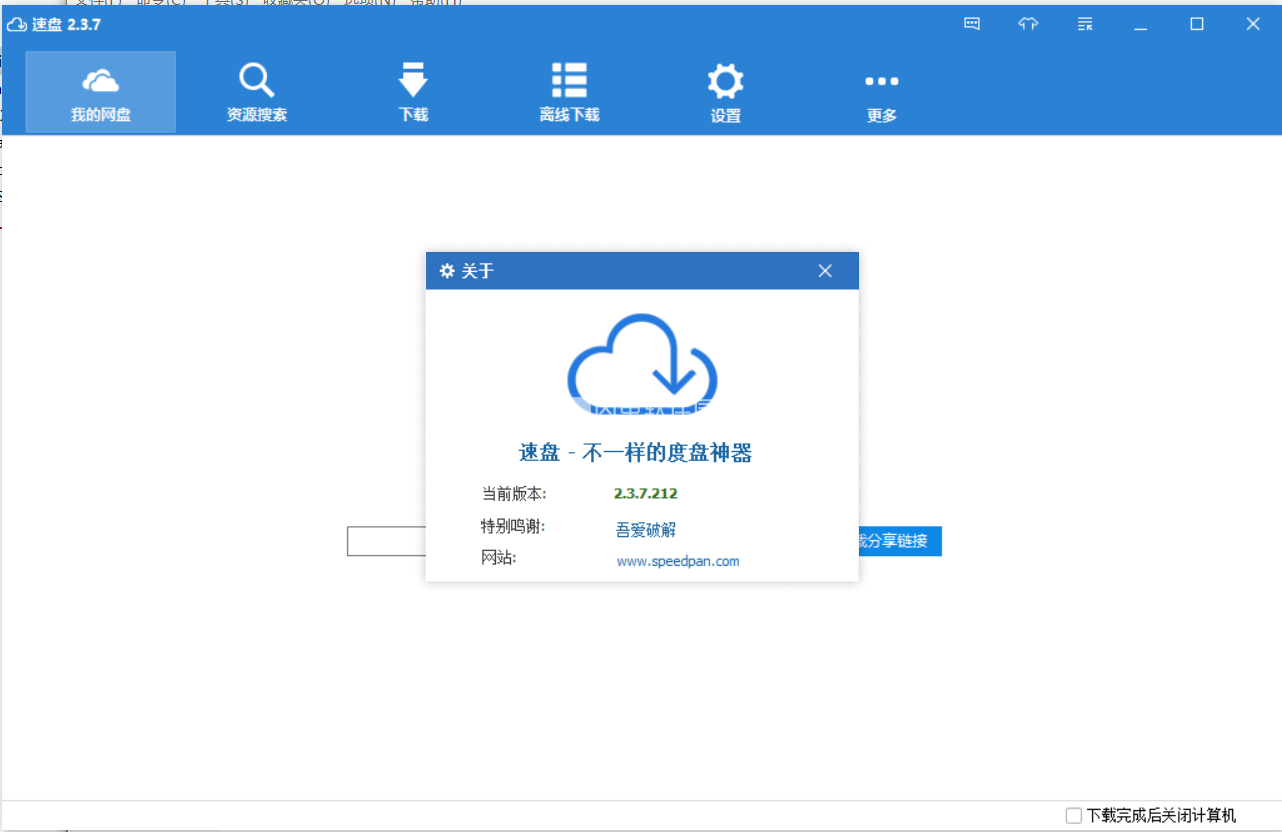Click the share link input field
Viewport: 1282px width, 832px height.
click(x=387, y=541)
